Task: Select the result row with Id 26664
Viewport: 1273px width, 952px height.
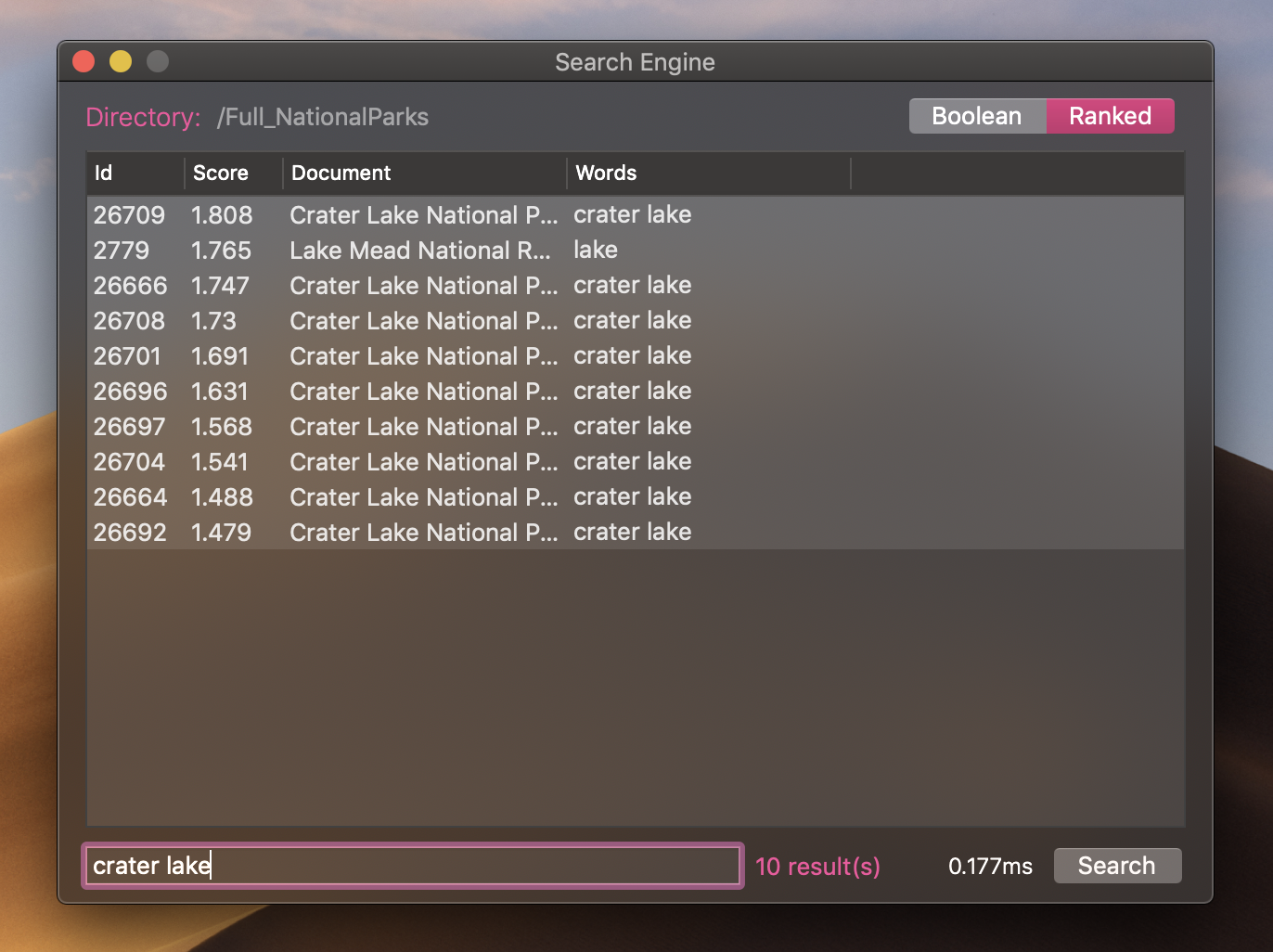Action: click(636, 497)
